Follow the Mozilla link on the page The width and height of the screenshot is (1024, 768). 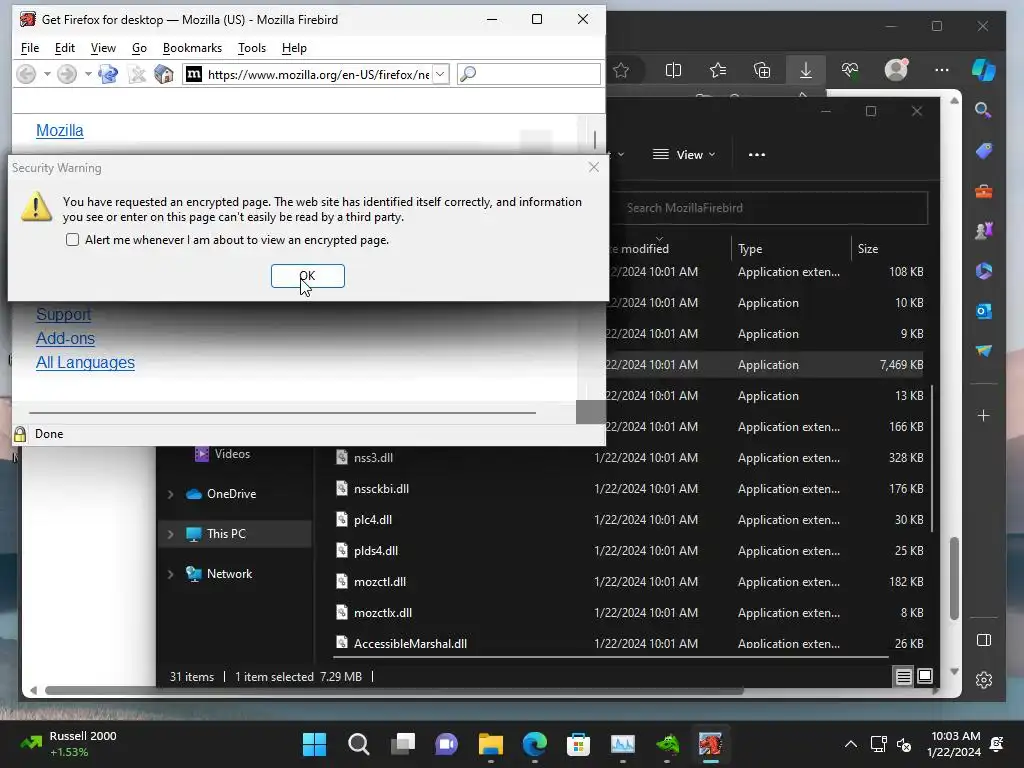point(59,131)
